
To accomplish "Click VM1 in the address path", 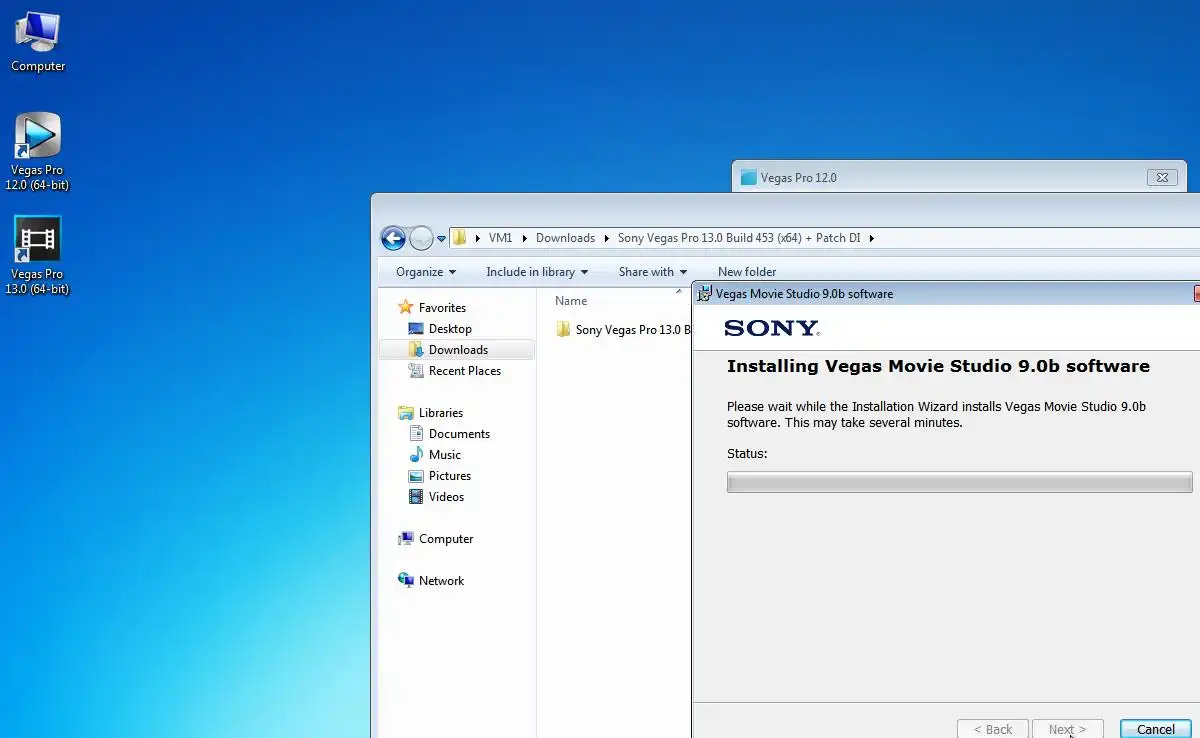I will pyautogui.click(x=500, y=238).
